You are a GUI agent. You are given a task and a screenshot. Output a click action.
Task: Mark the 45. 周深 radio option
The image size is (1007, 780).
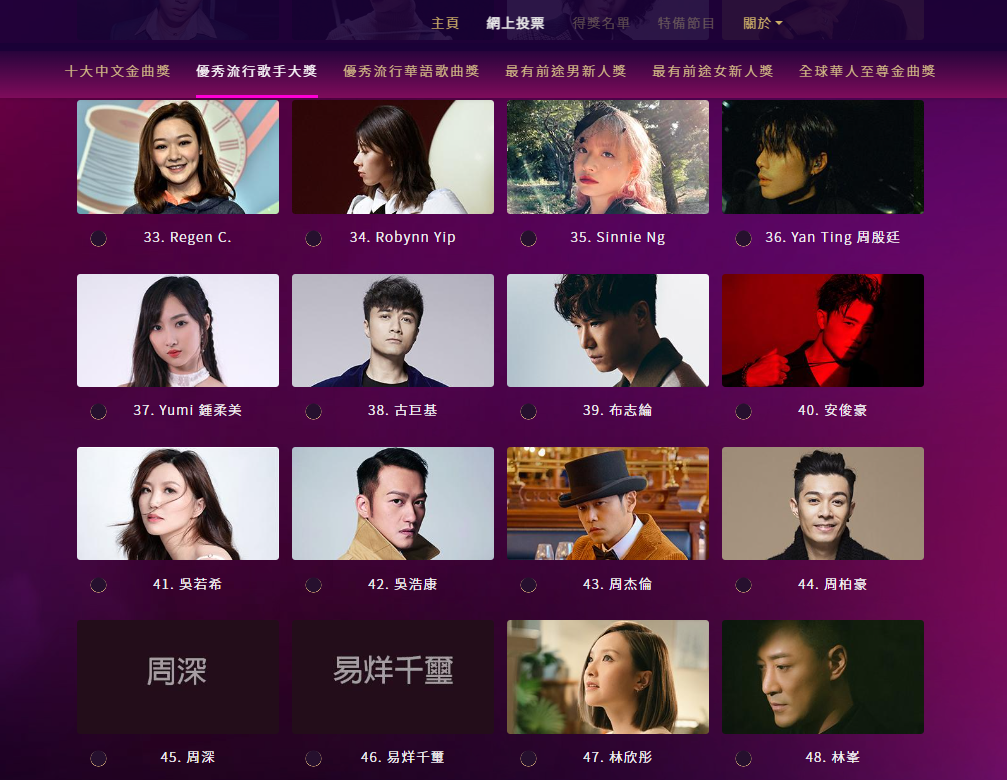98,759
